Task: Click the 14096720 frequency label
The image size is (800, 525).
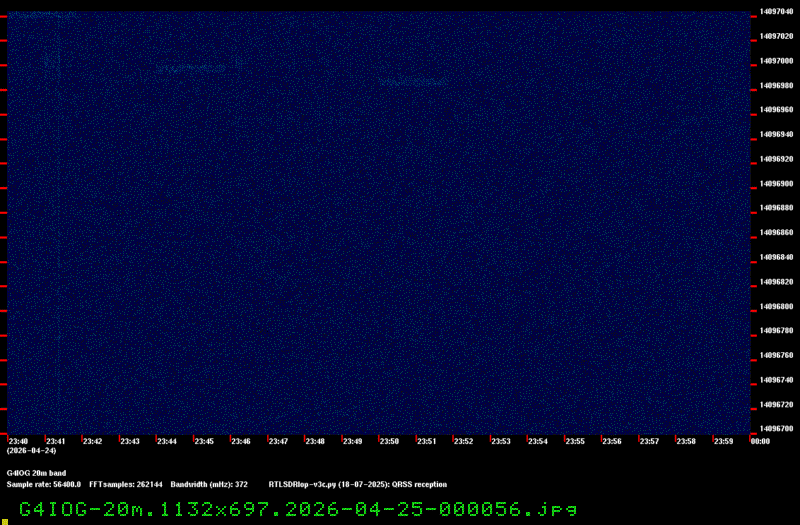Action: pyautogui.click(x=777, y=404)
